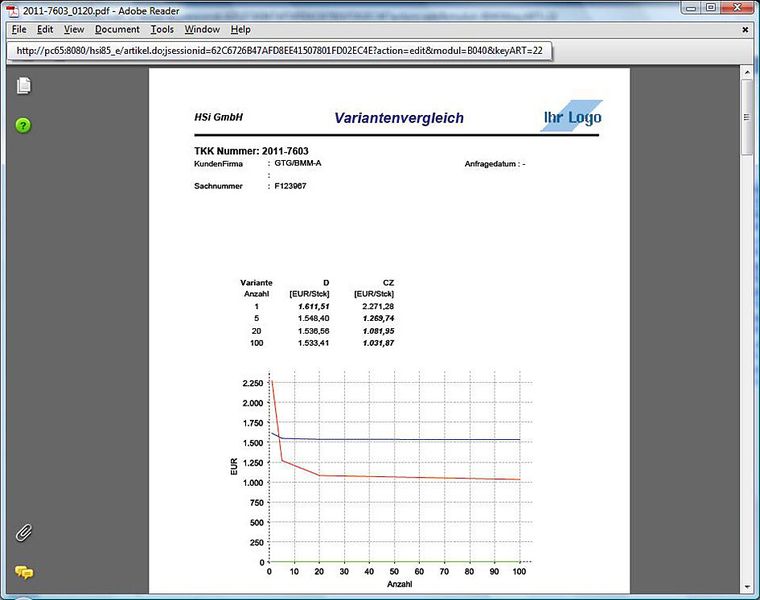Viewport: 760px width, 600px height.
Task: Click the vertical scrollbar up arrow
Action: [747, 72]
